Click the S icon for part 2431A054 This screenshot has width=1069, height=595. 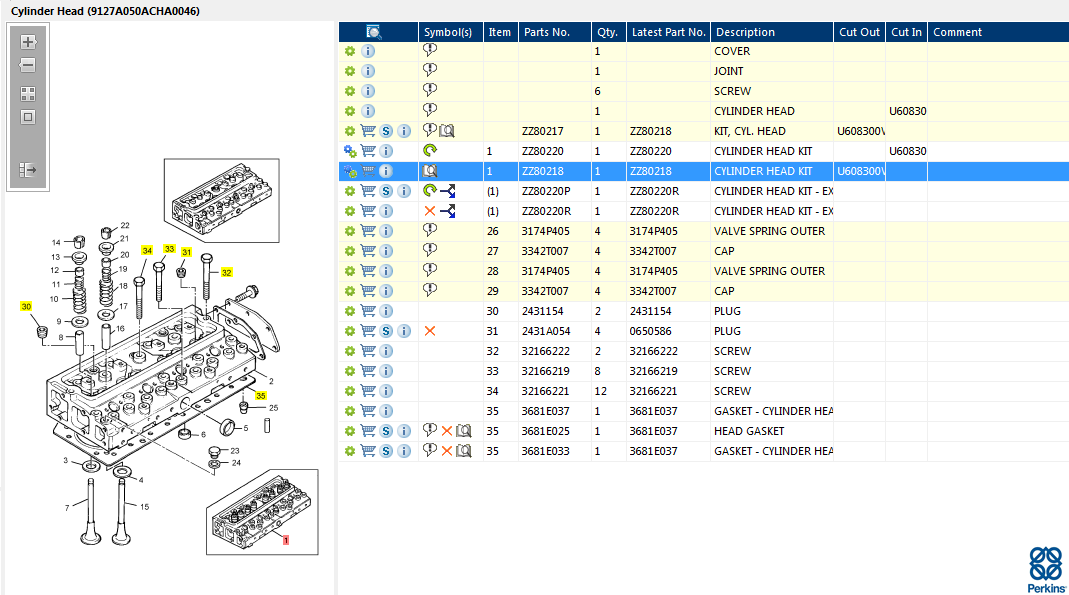[x=386, y=331]
